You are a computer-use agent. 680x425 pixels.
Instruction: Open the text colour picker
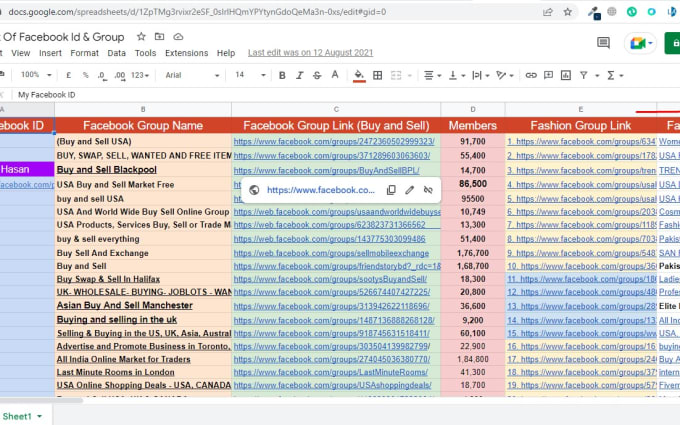[335, 75]
